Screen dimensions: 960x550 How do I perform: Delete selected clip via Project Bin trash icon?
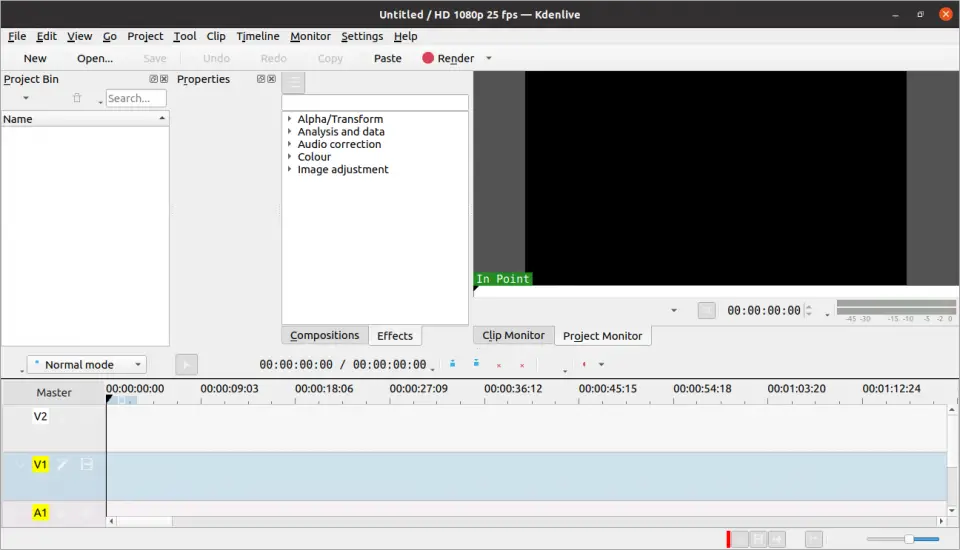[77, 98]
